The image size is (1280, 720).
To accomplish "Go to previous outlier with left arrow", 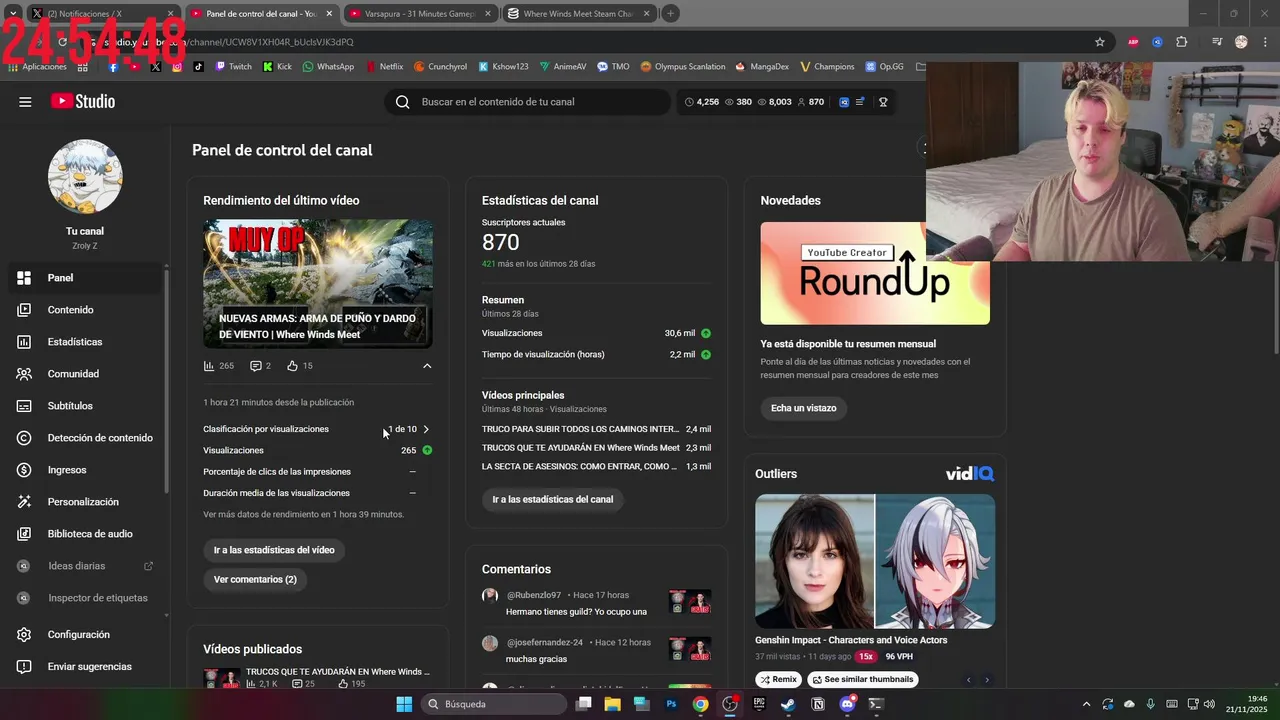I will 968,680.
